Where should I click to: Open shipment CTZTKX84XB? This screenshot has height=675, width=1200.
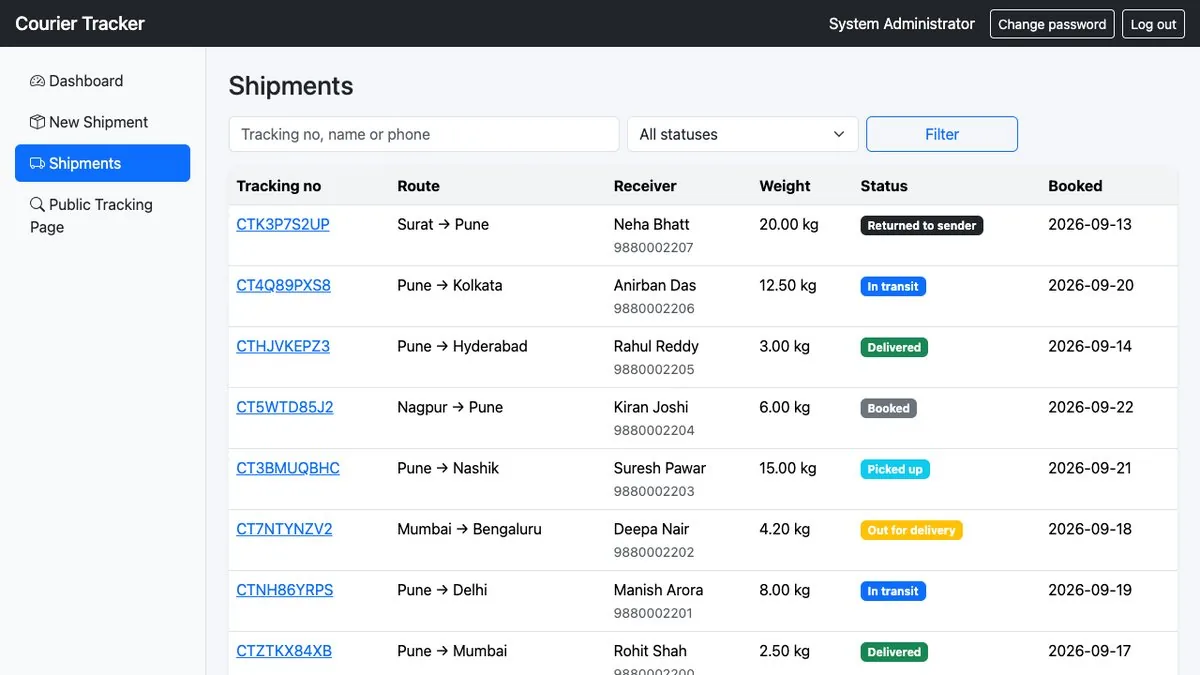pos(284,651)
